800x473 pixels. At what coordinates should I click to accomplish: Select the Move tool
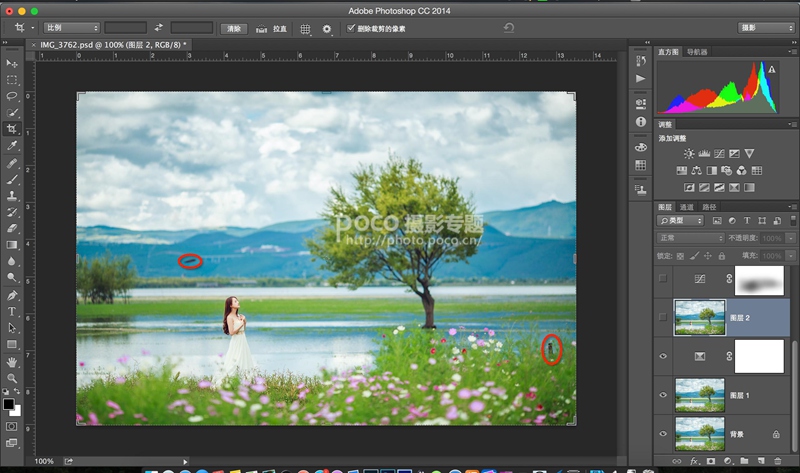click(x=12, y=63)
